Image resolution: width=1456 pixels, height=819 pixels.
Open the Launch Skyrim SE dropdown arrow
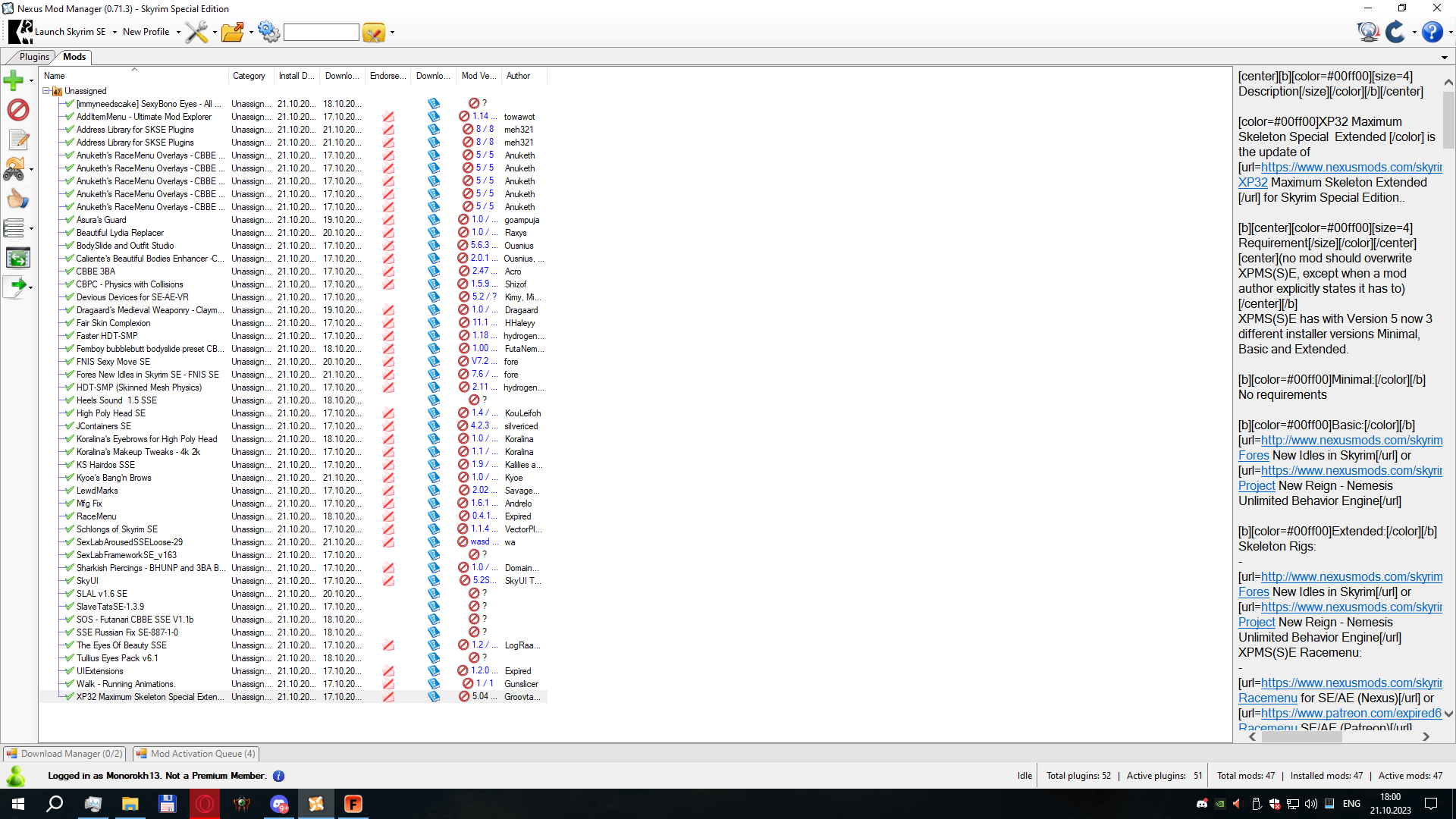(115, 32)
